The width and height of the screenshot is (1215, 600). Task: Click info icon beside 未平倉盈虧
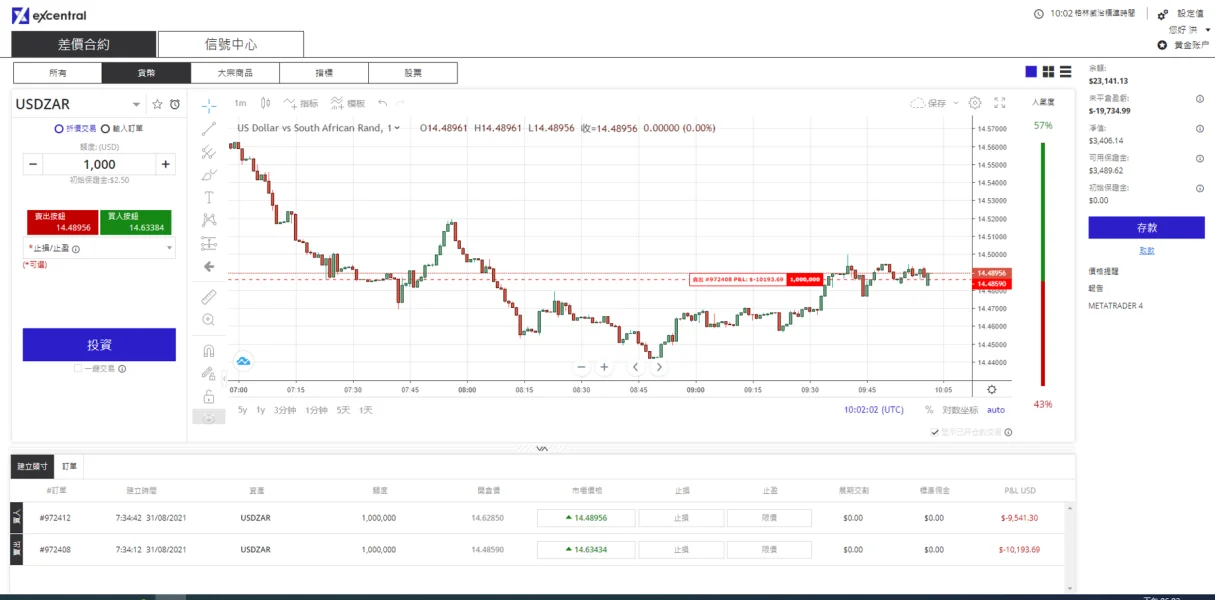click(x=1199, y=99)
